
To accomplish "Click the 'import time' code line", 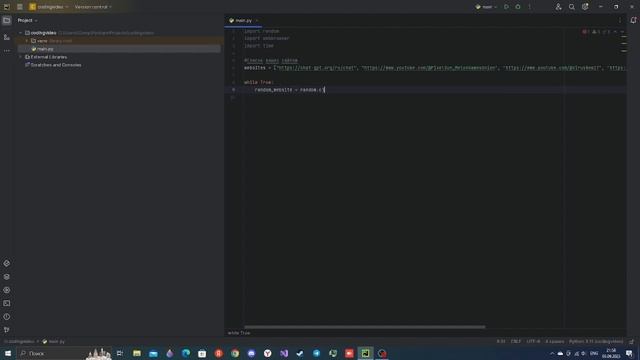I will click(259, 46).
